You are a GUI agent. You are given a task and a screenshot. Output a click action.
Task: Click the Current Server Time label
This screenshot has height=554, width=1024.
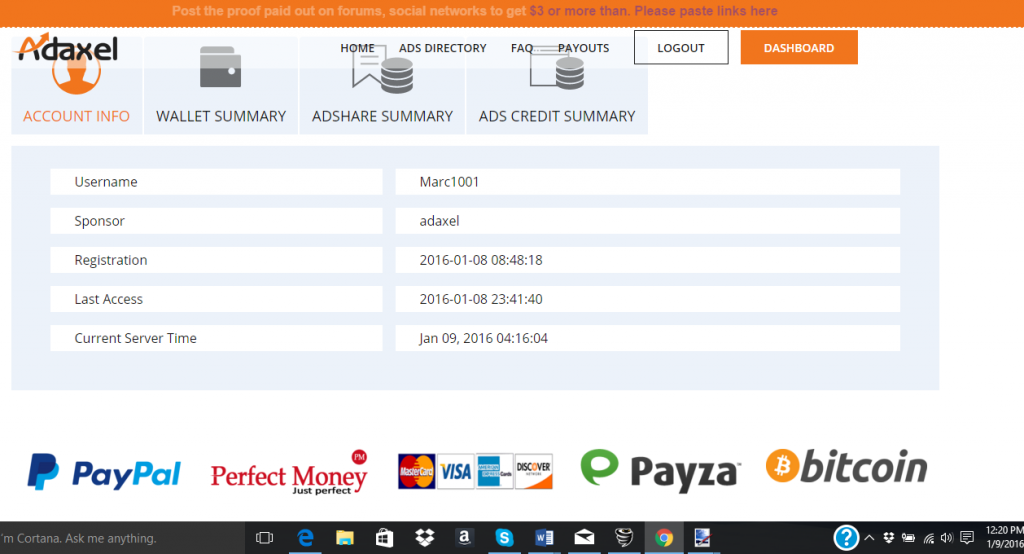[x=135, y=338]
